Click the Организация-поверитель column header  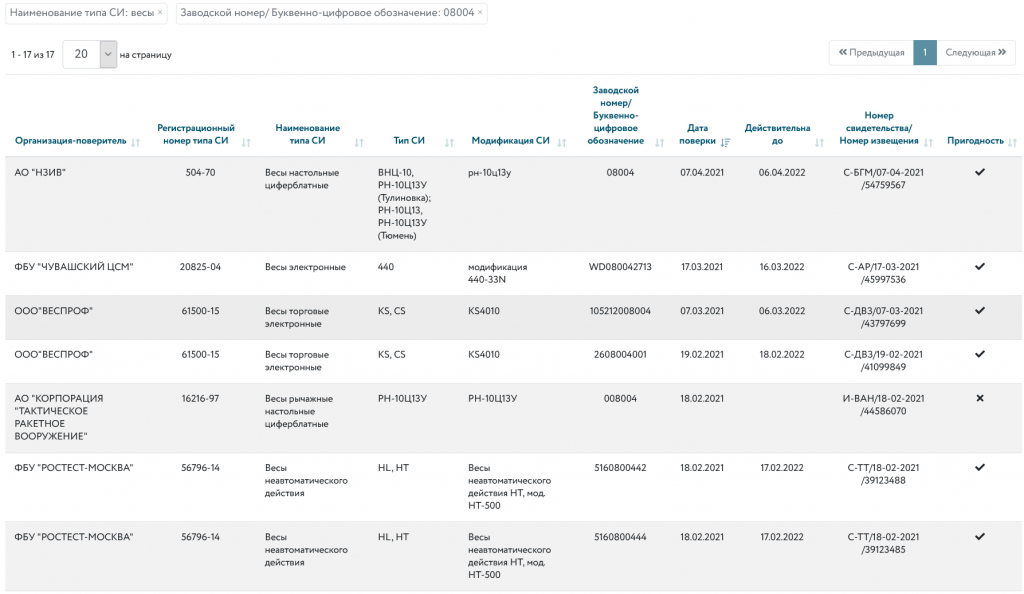point(71,141)
